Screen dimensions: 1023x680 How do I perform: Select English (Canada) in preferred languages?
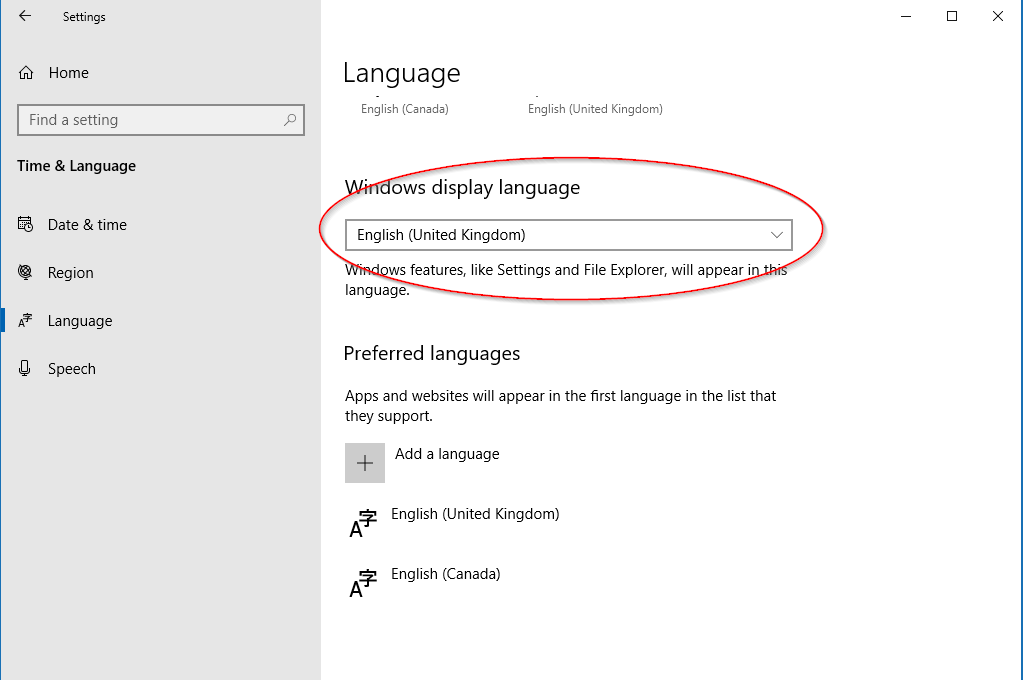tap(446, 574)
